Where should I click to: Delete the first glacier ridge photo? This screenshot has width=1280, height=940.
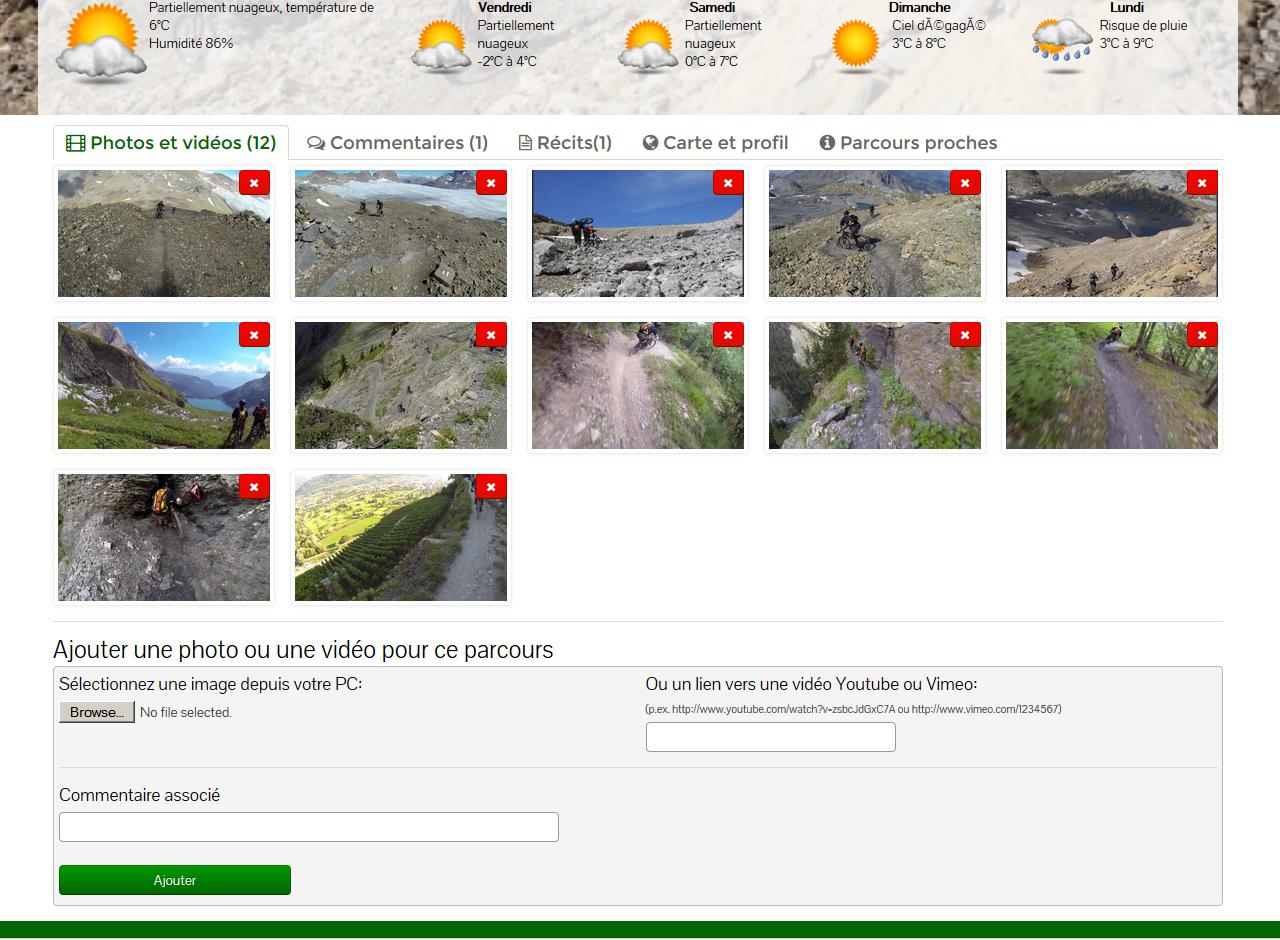point(254,183)
